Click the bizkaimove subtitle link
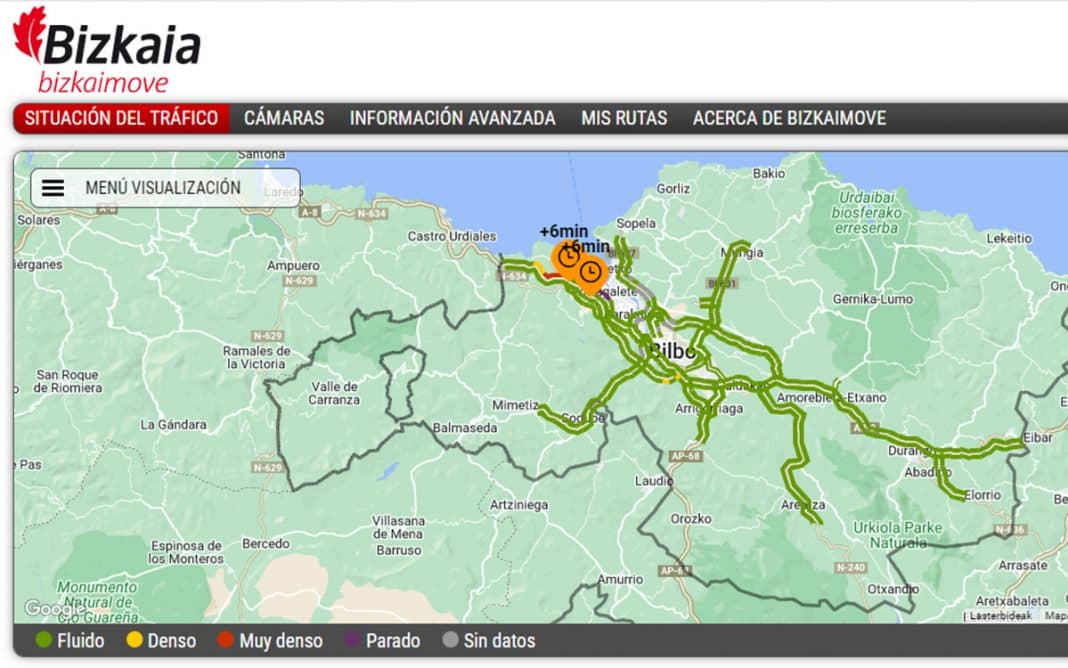 click(x=103, y=83)
